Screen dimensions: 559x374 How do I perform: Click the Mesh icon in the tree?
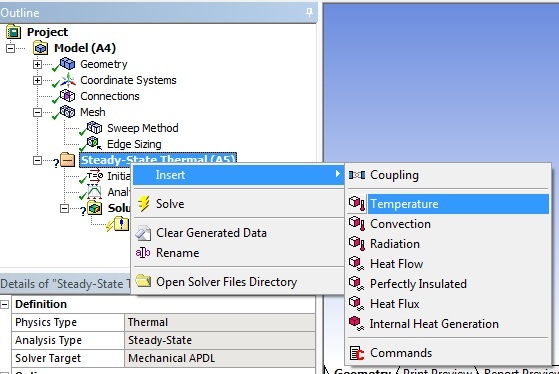click(67, 112)
